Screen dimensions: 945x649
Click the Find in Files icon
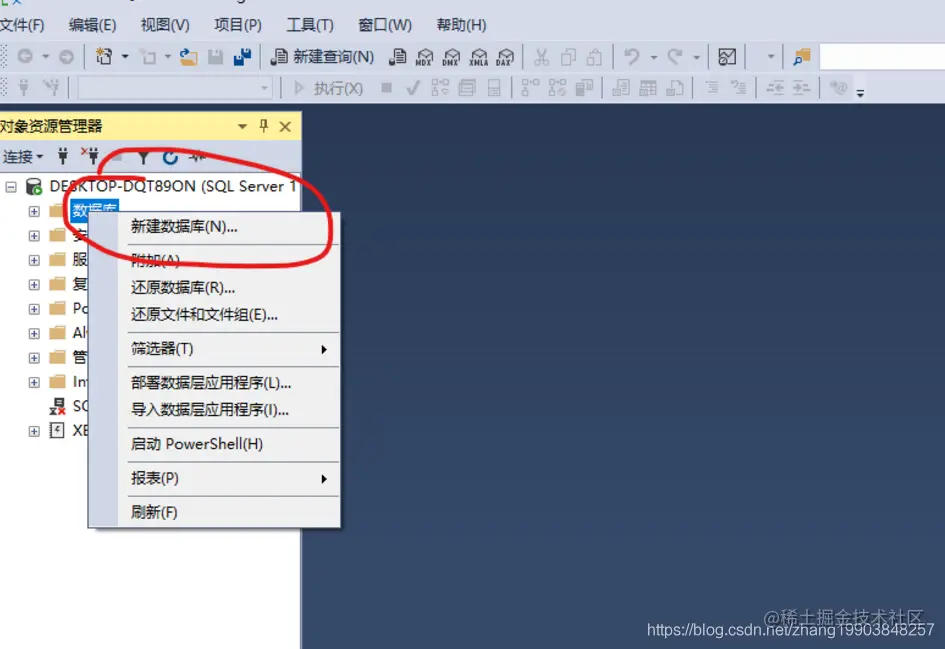(x=802, y=57)
